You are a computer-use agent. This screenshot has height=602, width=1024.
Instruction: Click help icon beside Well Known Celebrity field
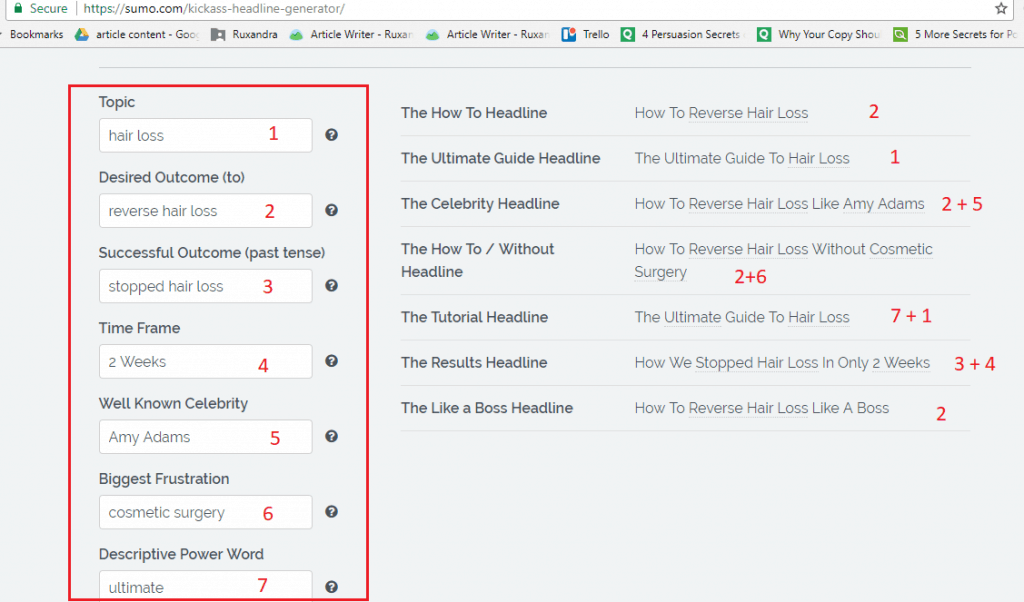click(331, 436)
